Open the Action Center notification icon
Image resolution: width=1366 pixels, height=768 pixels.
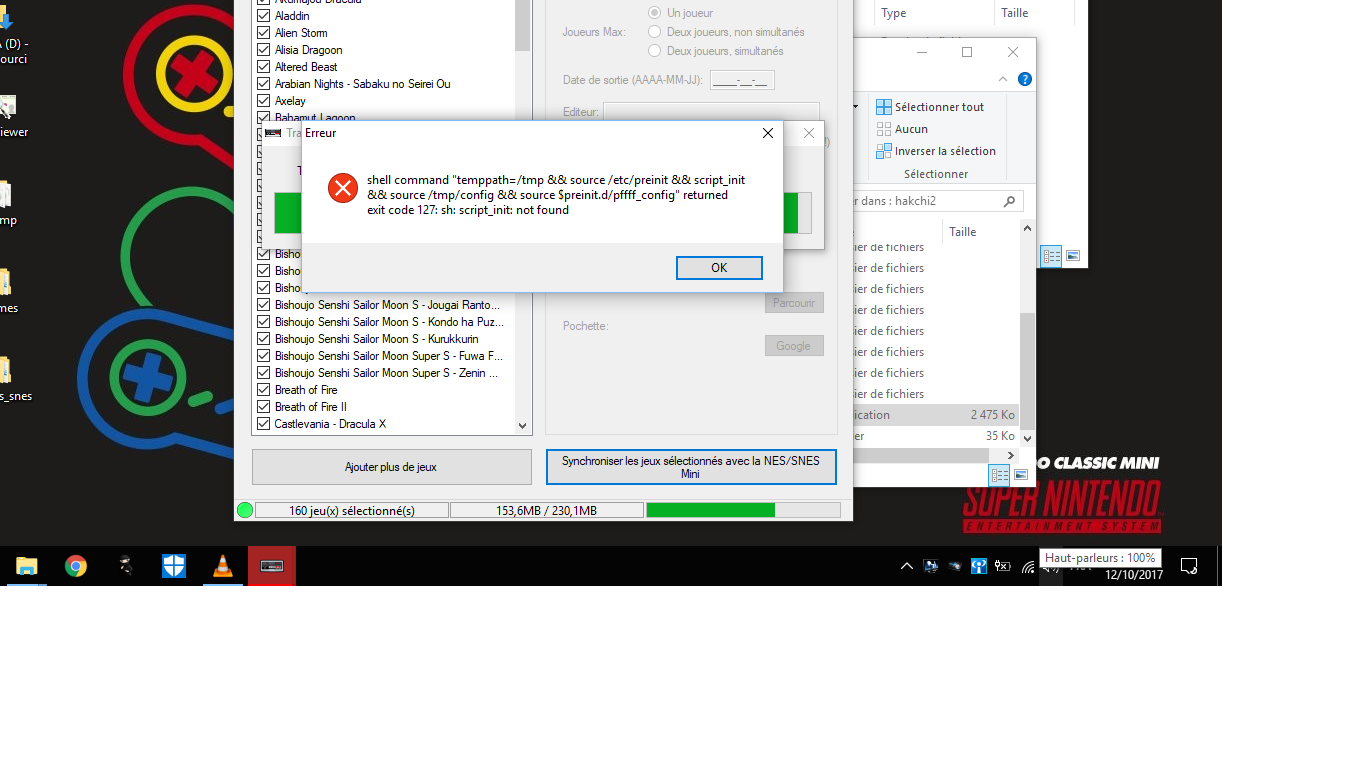pyautogui.click(x=1189, y=566)
